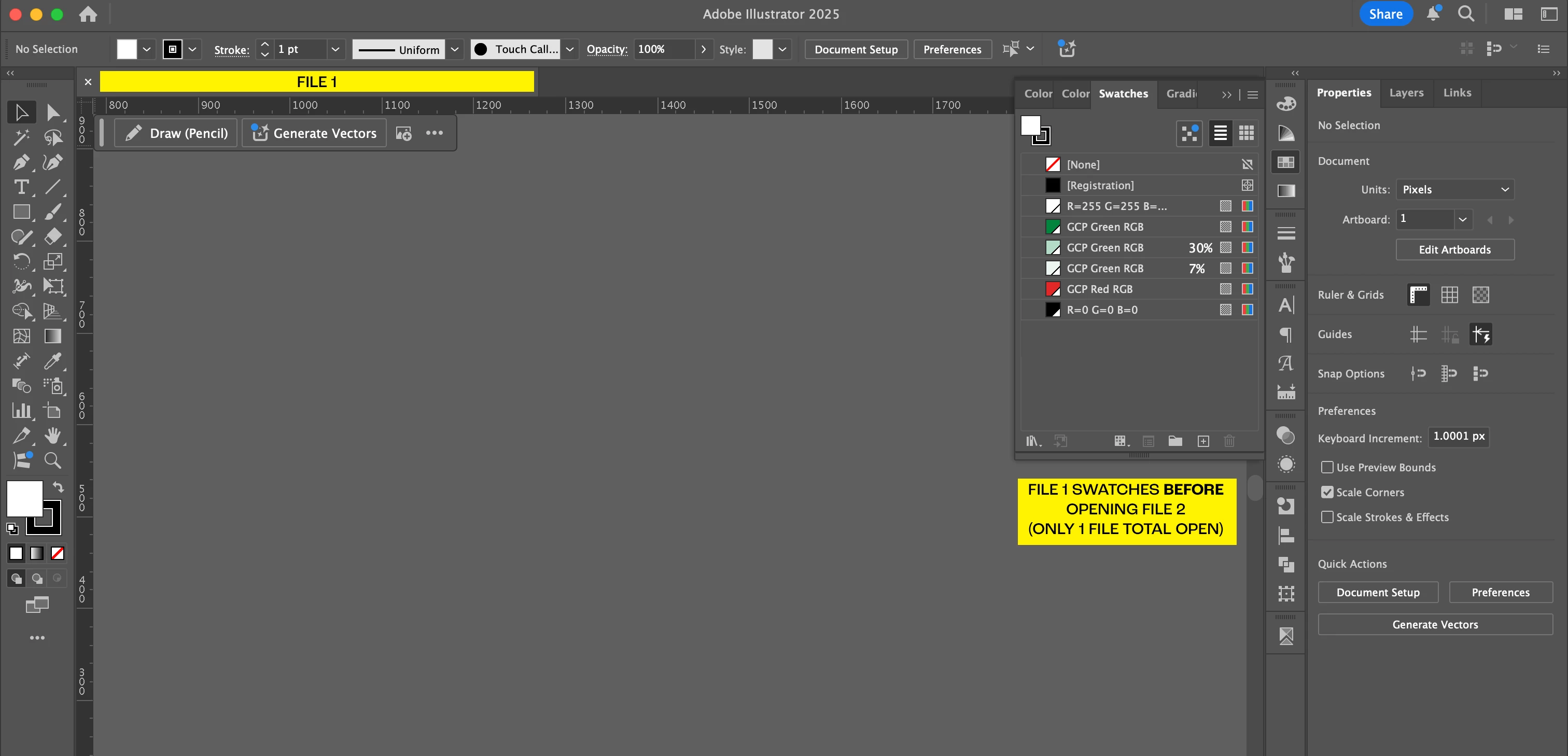The width and height of the screenshot is (1568, 756).
Task: Select the GCP Red RGB swatch
Action: pos(1099,289)
